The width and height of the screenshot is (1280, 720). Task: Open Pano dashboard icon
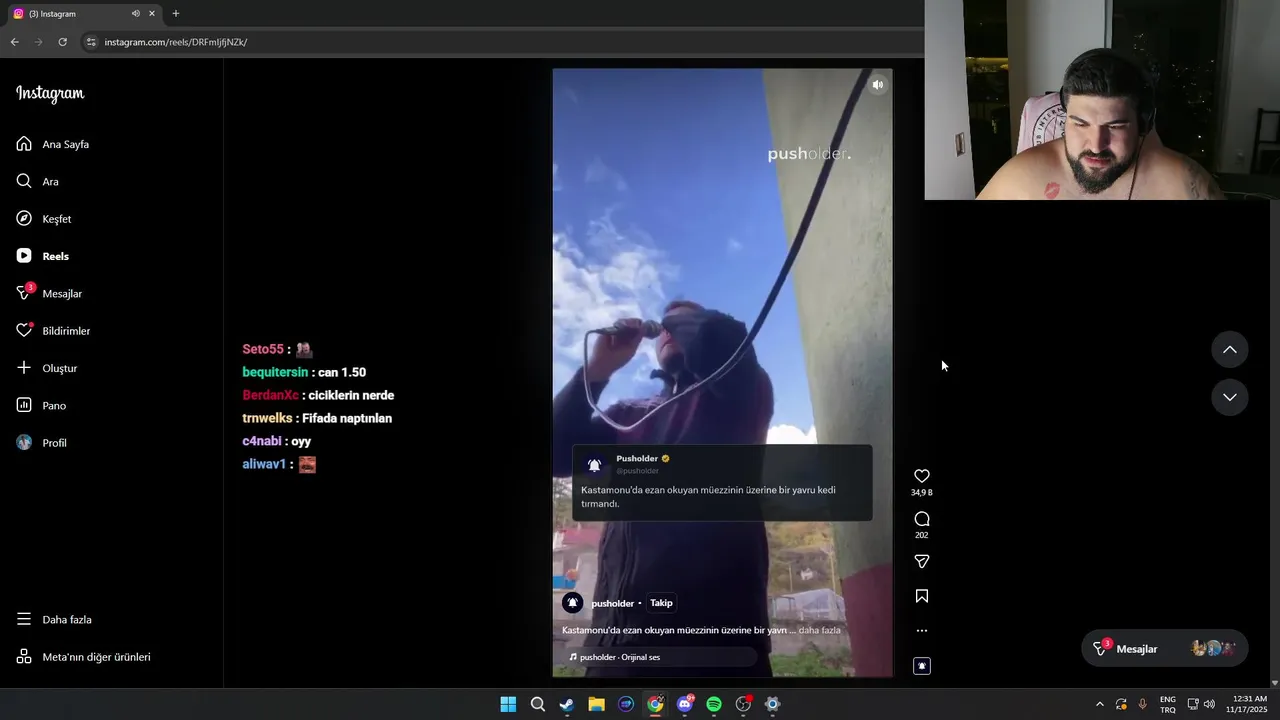[24, 405]
